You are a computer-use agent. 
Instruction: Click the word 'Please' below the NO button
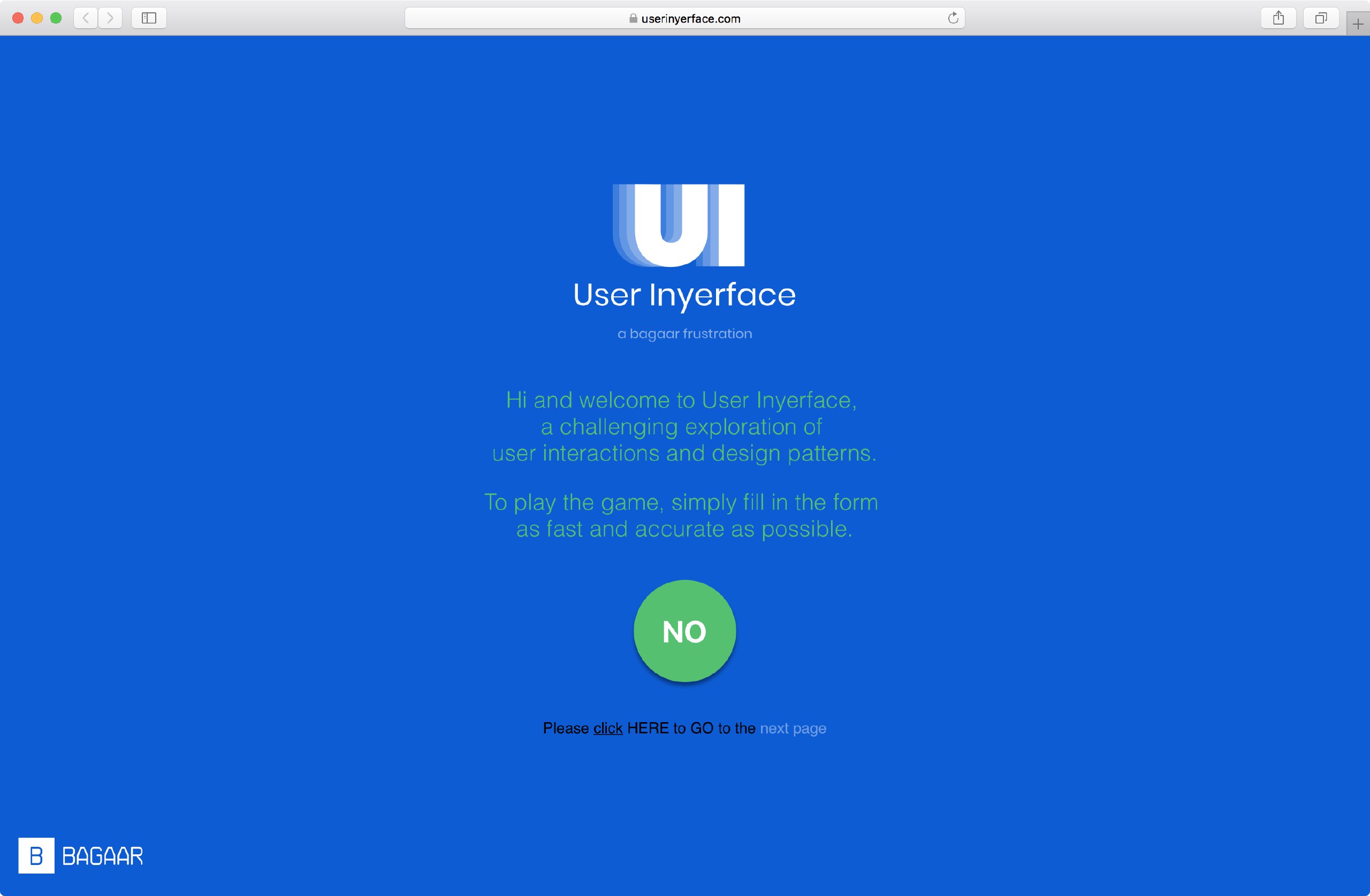pyautogui.click(x=566, y=728)
